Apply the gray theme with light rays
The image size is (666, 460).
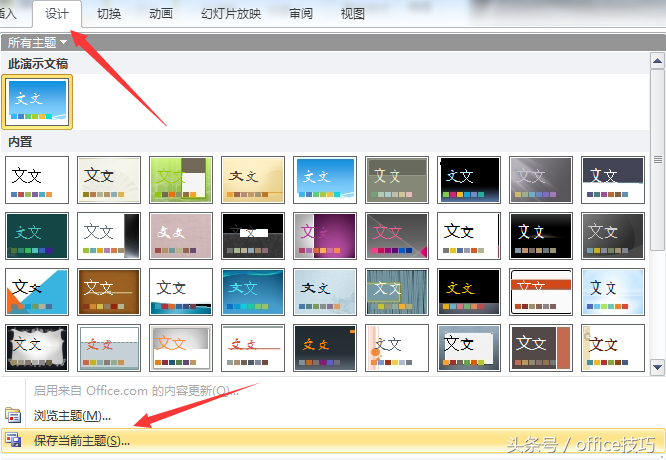tap(541, 180)
